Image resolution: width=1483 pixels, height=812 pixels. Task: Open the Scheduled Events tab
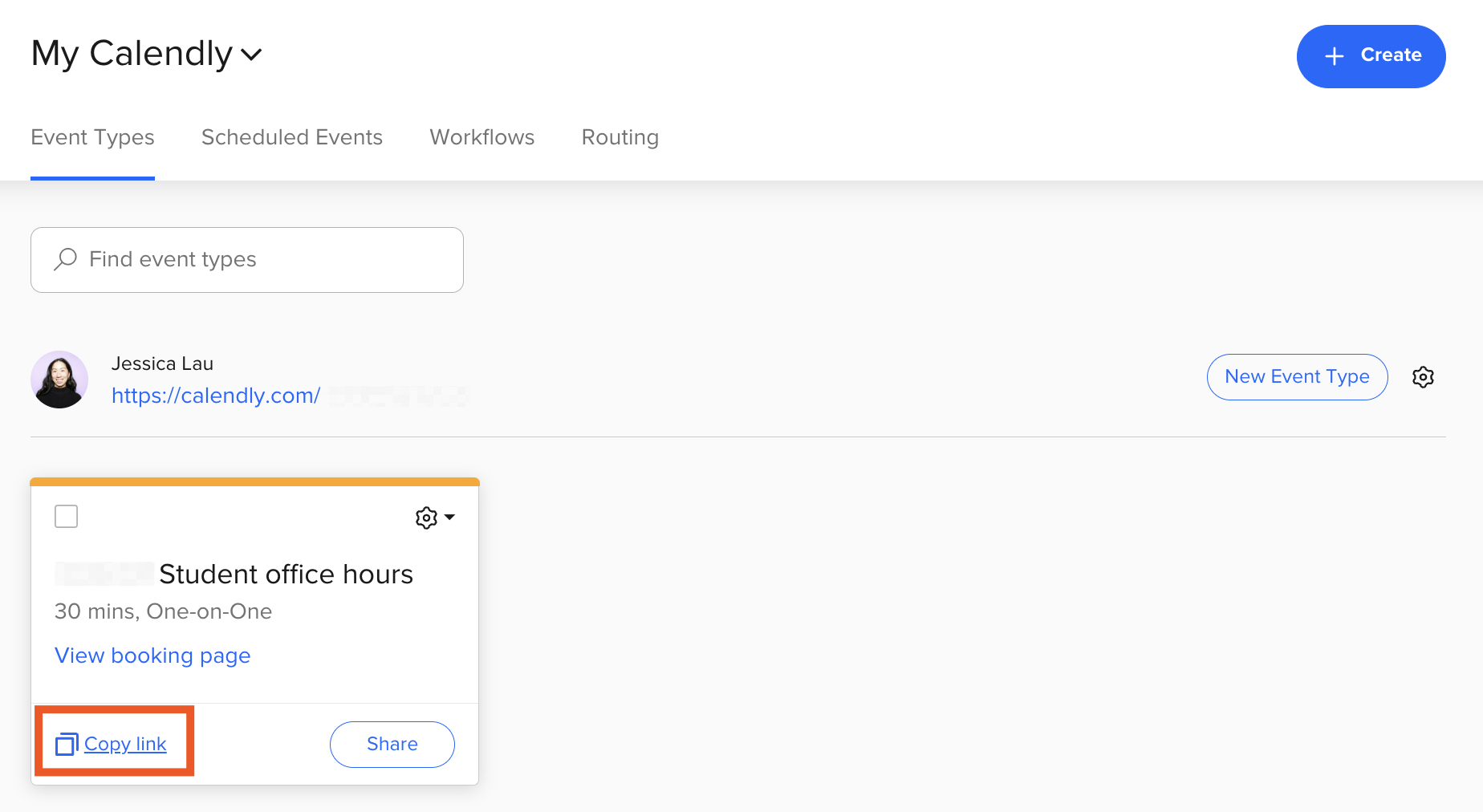292,137
